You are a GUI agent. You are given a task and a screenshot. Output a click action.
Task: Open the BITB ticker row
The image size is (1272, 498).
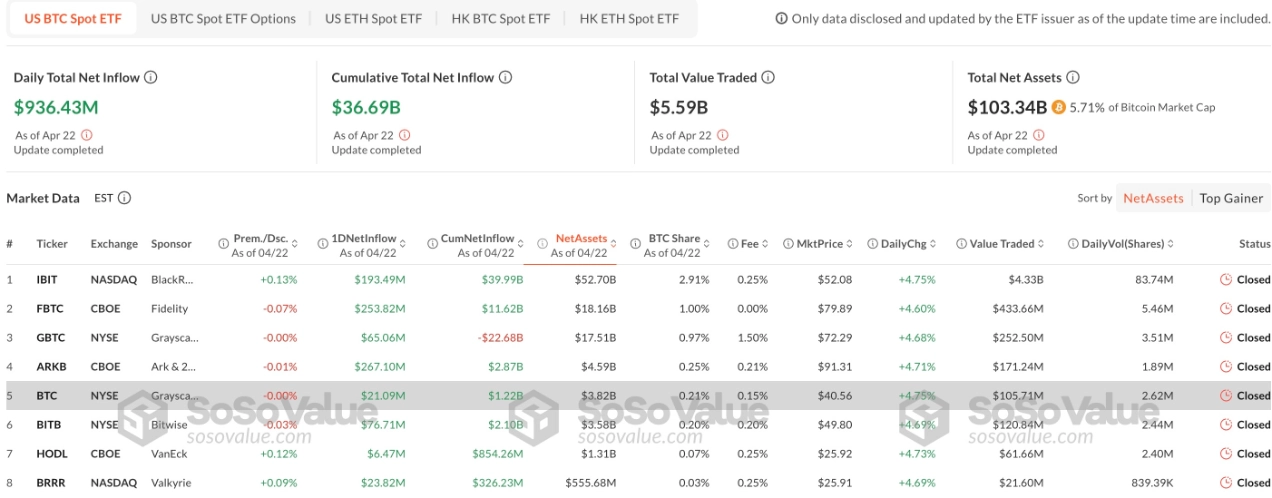pos(636,425)
